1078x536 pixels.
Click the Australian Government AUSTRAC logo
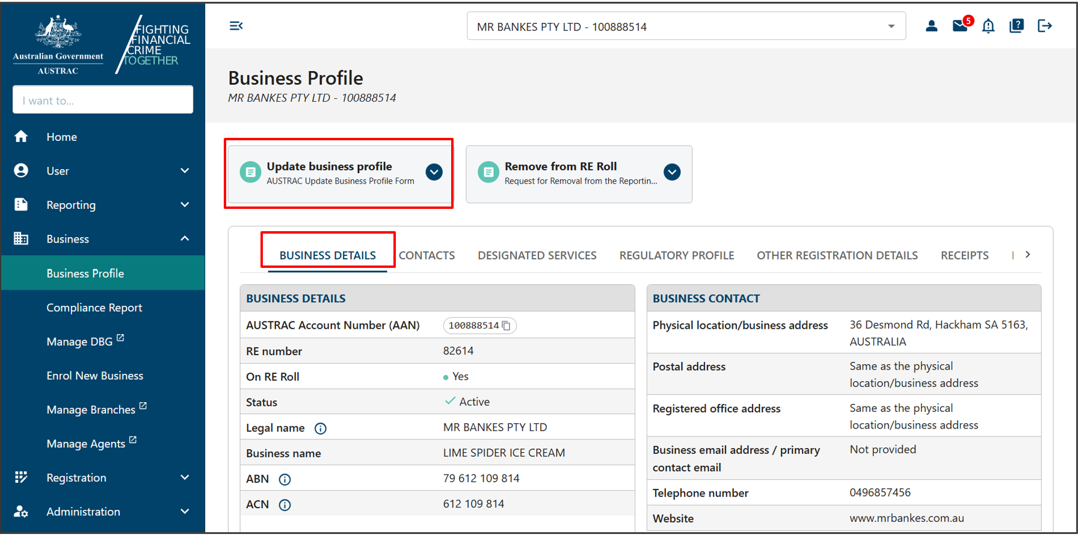pyautogui.click(x=58, y=45)
